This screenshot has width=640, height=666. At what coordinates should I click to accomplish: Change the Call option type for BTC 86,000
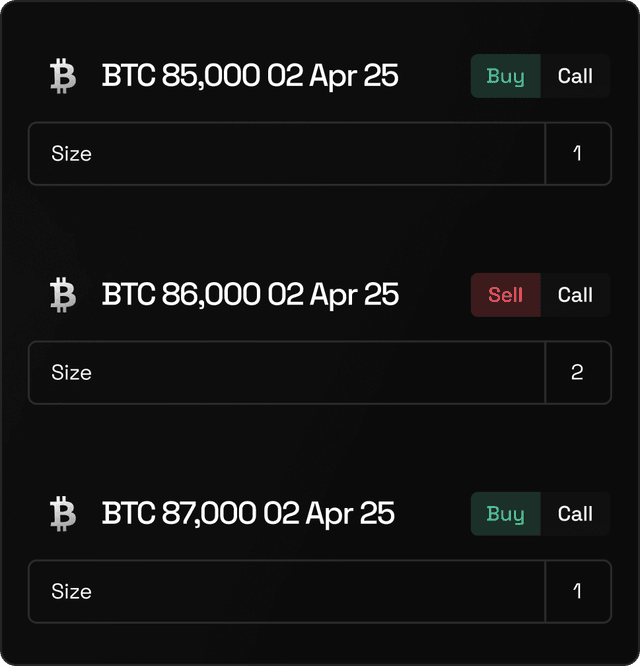tap(575, 295)
